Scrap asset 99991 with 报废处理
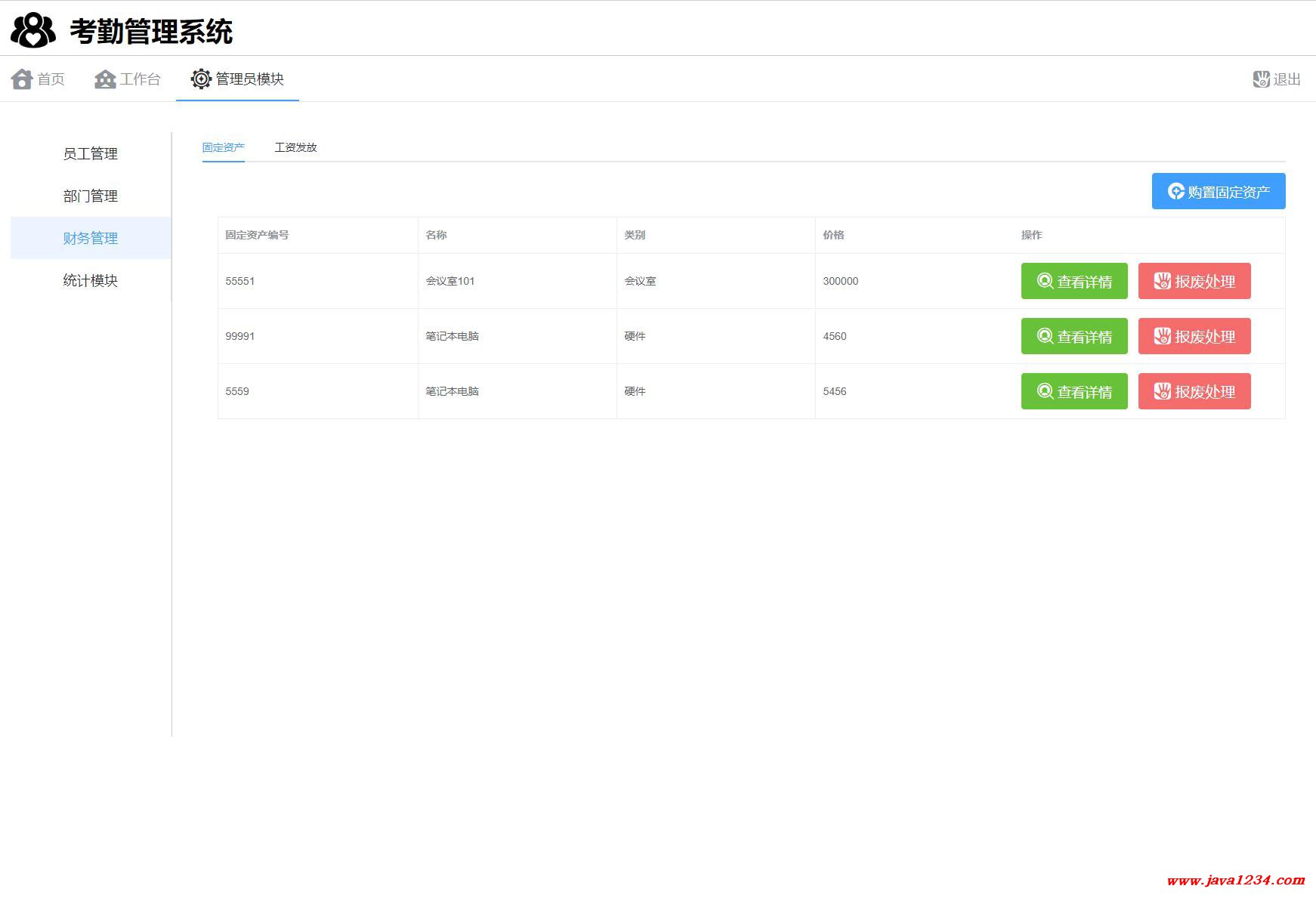This screenshot has width=1316, height=898. coord(1194,336)
